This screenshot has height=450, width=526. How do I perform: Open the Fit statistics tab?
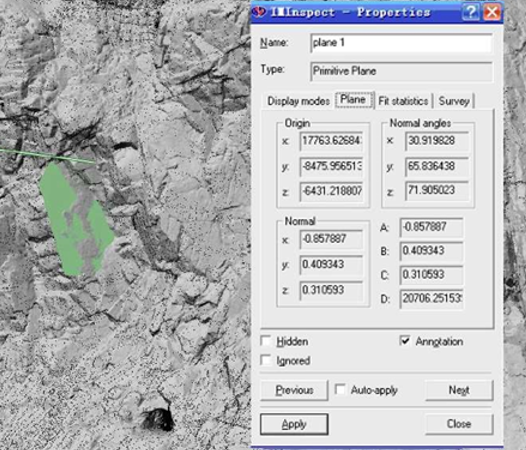(x=403, y=101)
